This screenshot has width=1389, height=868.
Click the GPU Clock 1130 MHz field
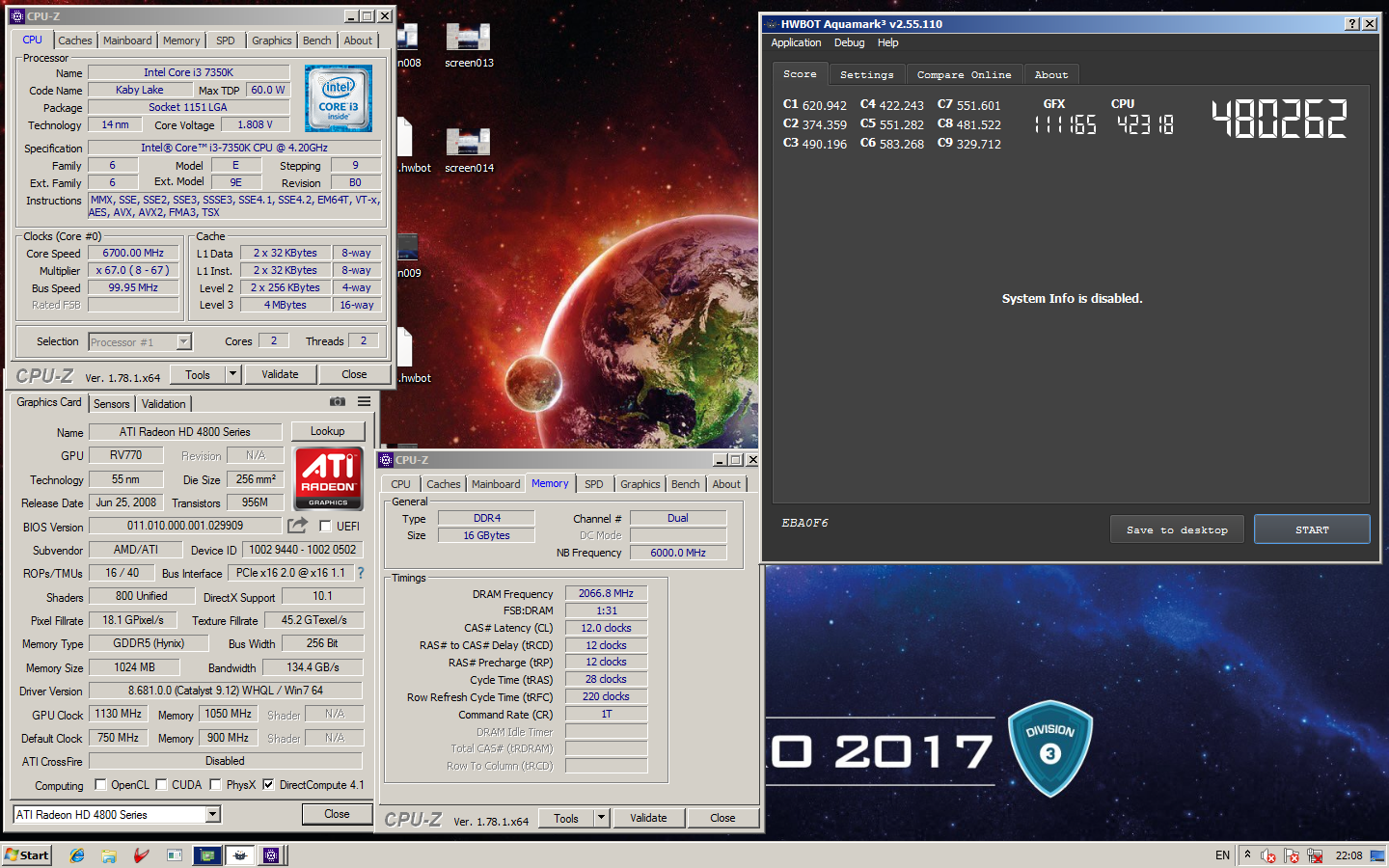tap(119, 714)
